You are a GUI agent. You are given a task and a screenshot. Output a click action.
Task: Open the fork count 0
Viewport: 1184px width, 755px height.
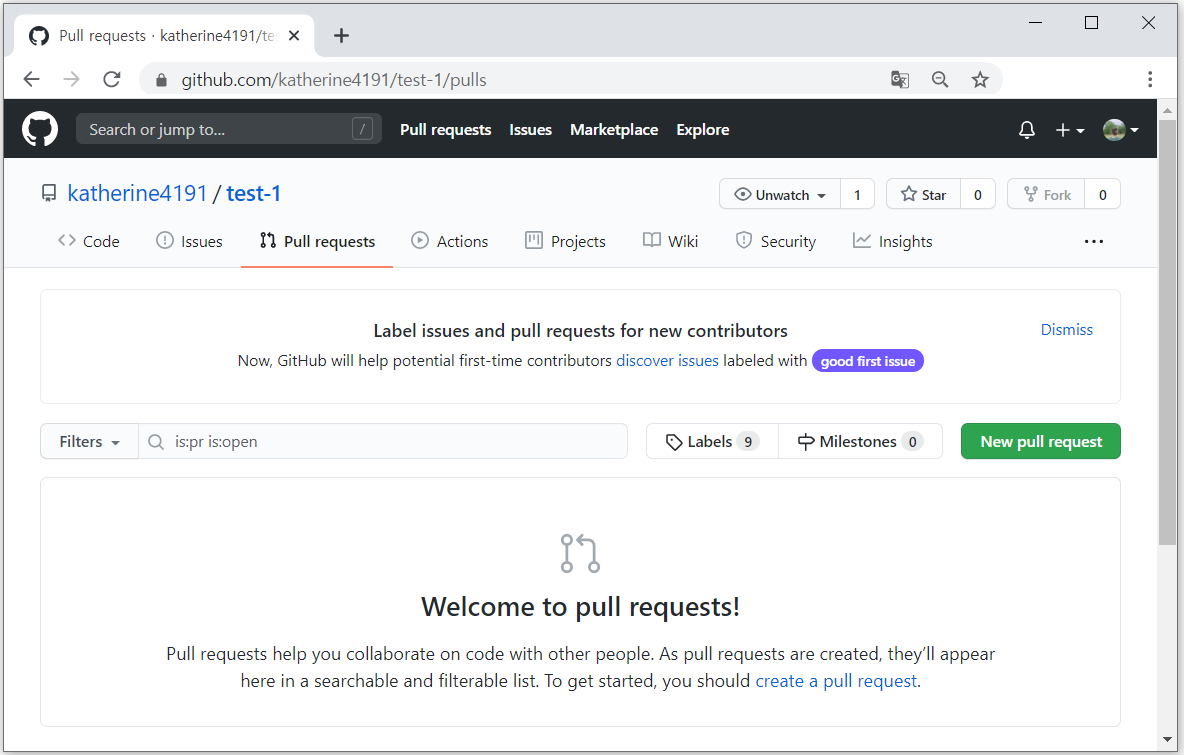(x=1102, y=195)
